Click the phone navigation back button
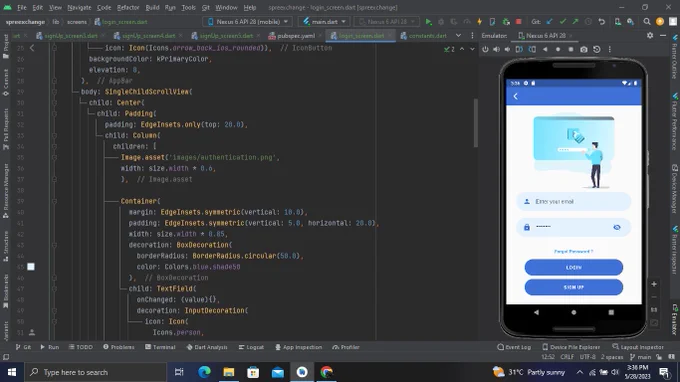The height and width of the screenshot is (382, 680). [536, 312]
